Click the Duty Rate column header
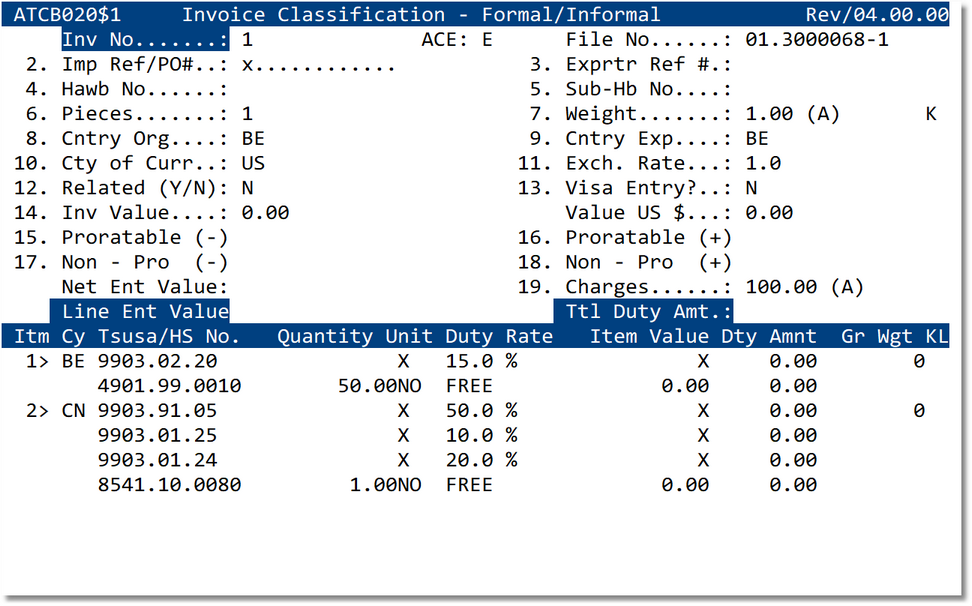The height and width of the screenshot is (606, 972). pos(498,336)
